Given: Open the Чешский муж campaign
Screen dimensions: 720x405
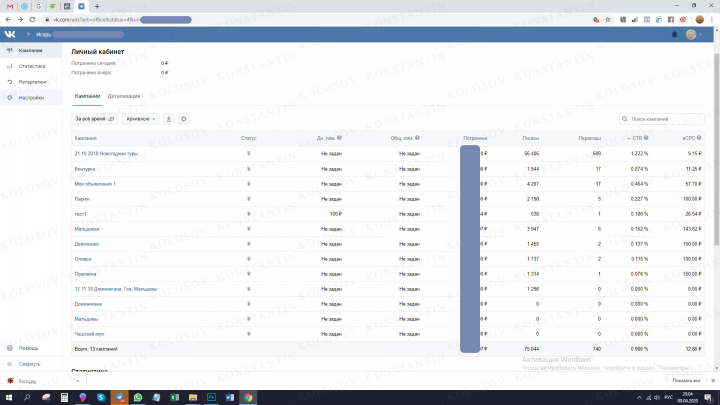Looking at the screenshot, I should [90, 334].
